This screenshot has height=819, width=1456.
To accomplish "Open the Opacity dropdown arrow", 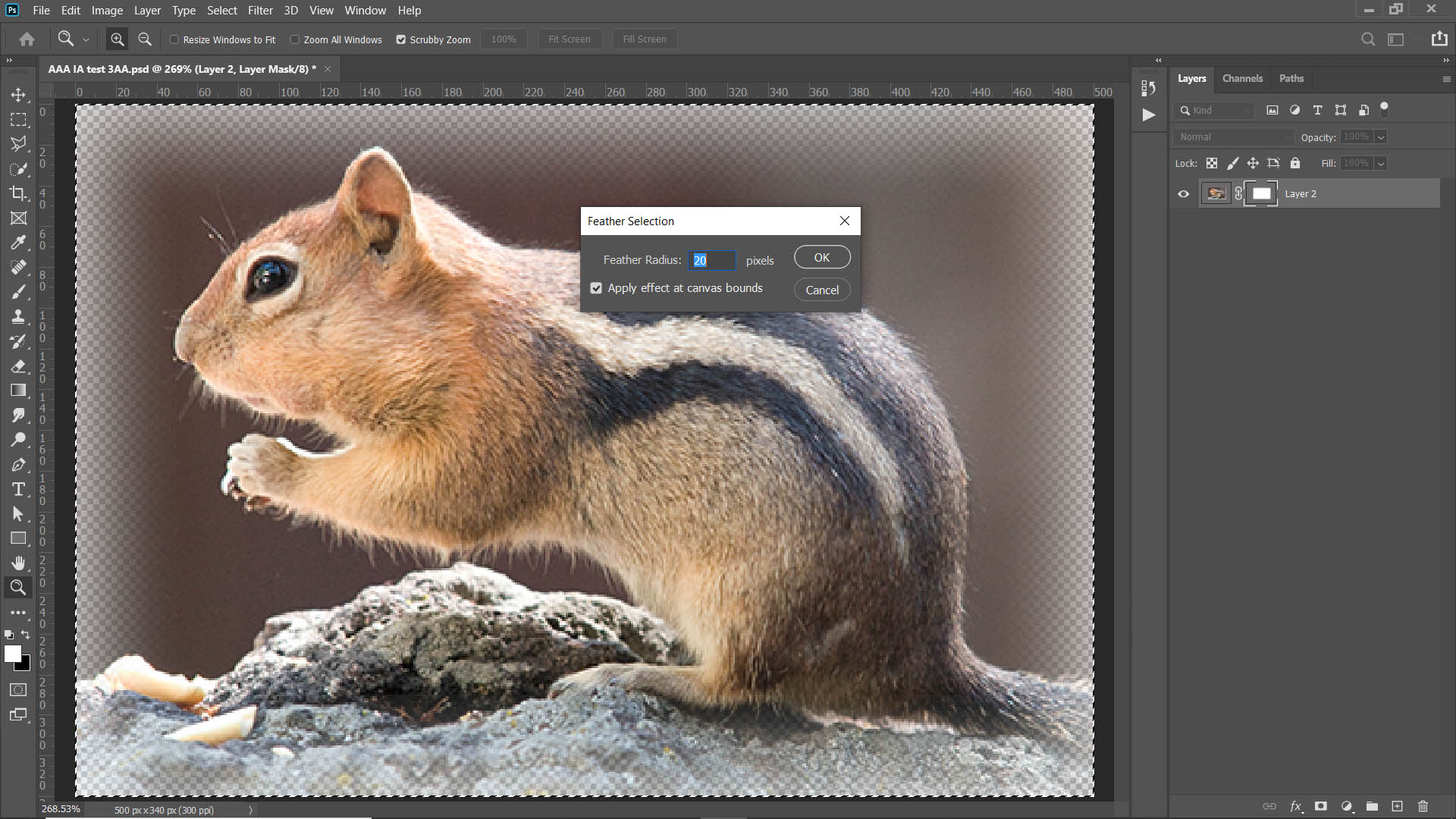I will [x=1381, y=137].
